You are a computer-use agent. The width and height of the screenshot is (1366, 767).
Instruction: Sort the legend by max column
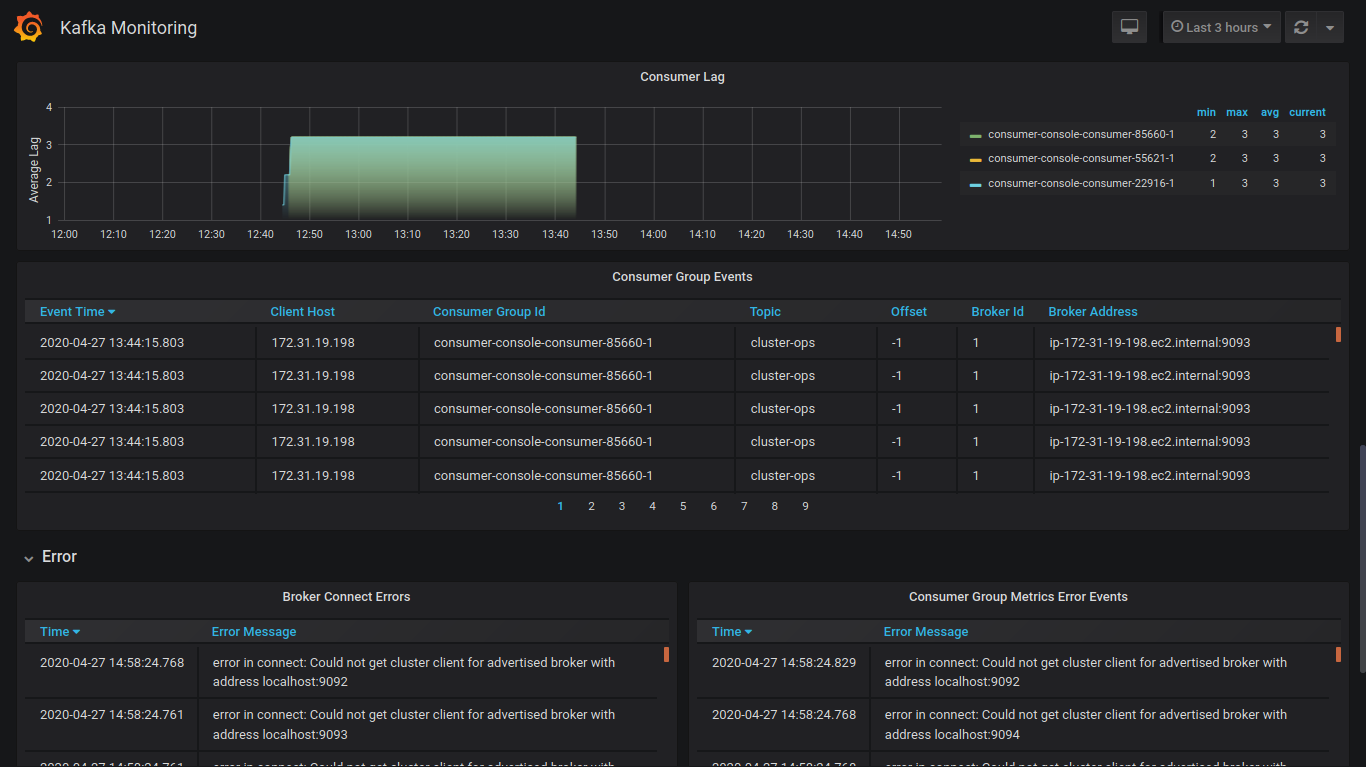coord(1236,112)
